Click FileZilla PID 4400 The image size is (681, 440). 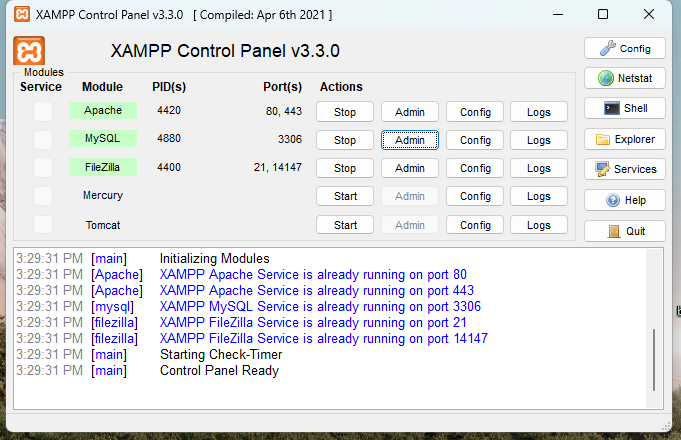click(x=169, y=167)
